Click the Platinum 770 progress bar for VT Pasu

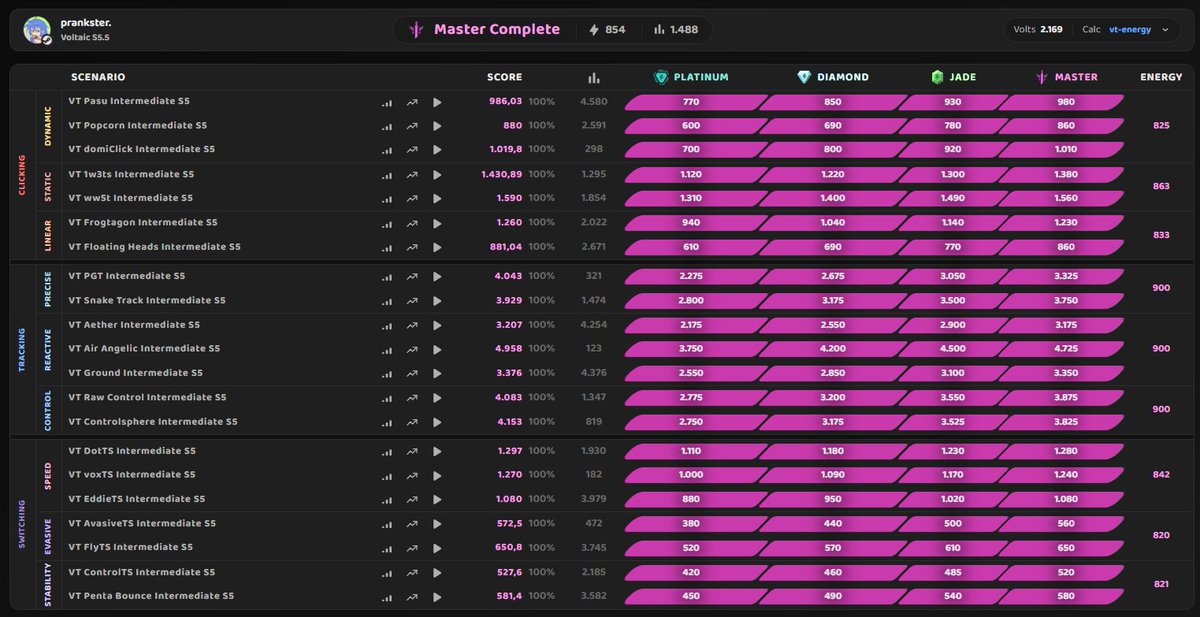pyautogui.click(x=695, y=102)
